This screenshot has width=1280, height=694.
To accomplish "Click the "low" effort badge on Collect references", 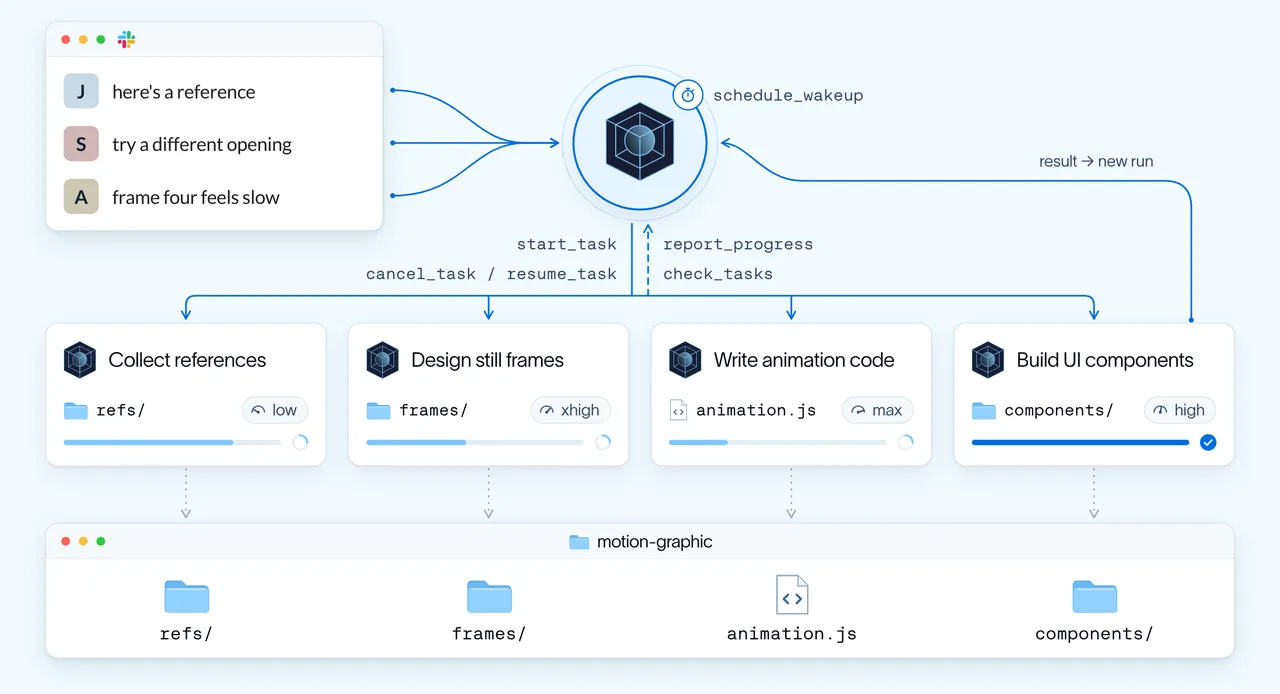I will tap(275, 410).
